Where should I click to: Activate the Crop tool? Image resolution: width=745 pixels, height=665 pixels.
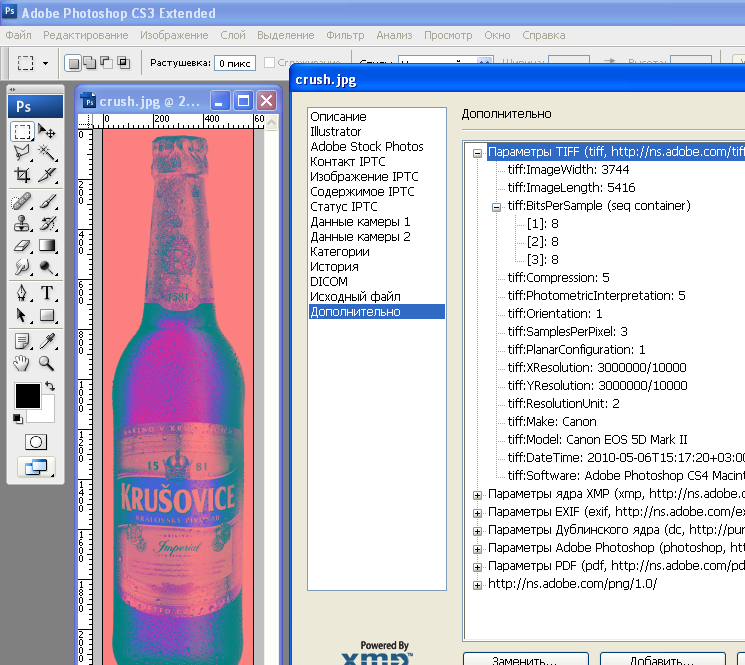[22, 174]
